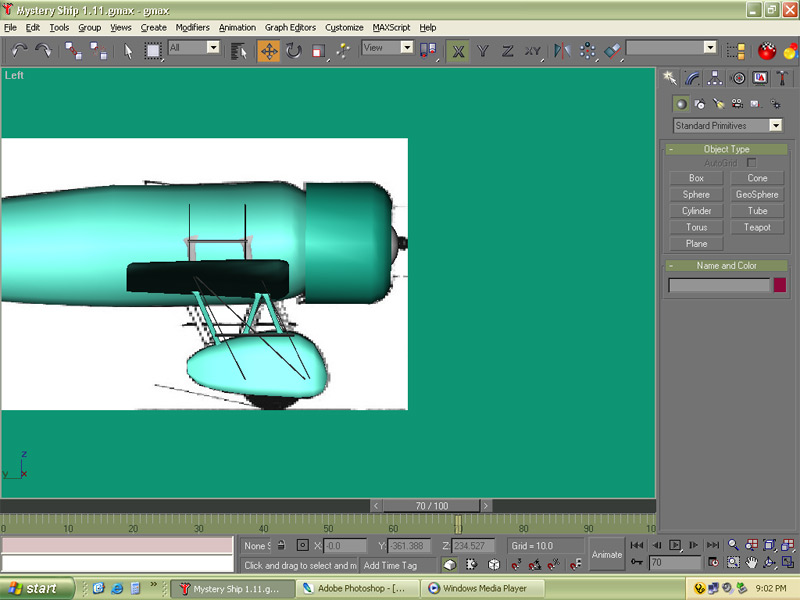Screen dimensions: 800x600
Task: Click the object color swatch
Action: [x=780, y=285]
